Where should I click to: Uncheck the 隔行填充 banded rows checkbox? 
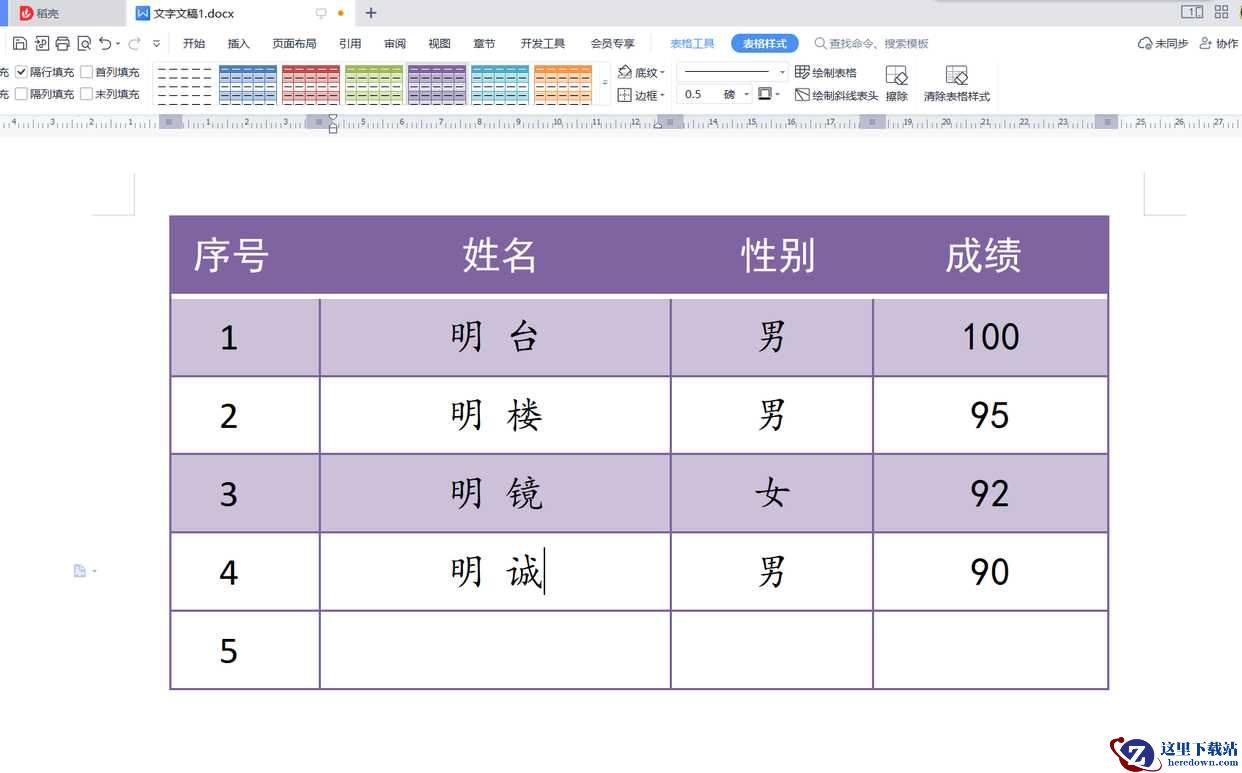21,72
